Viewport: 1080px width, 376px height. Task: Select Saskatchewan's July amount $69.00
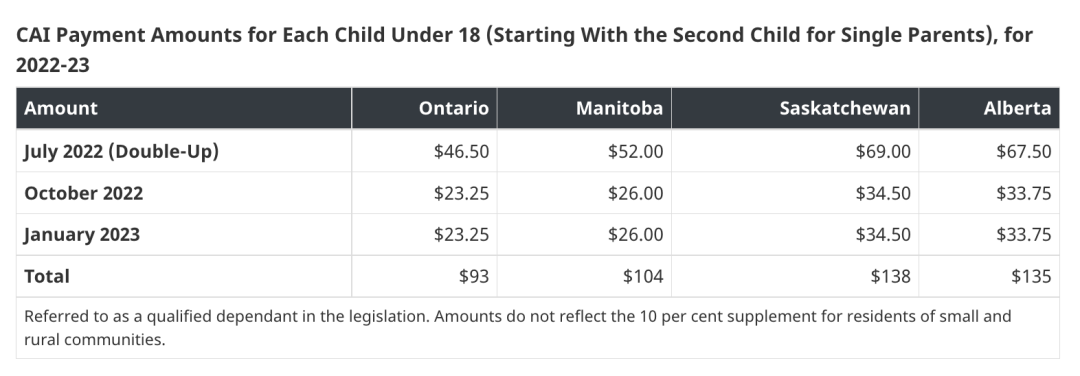click(883, 151)
